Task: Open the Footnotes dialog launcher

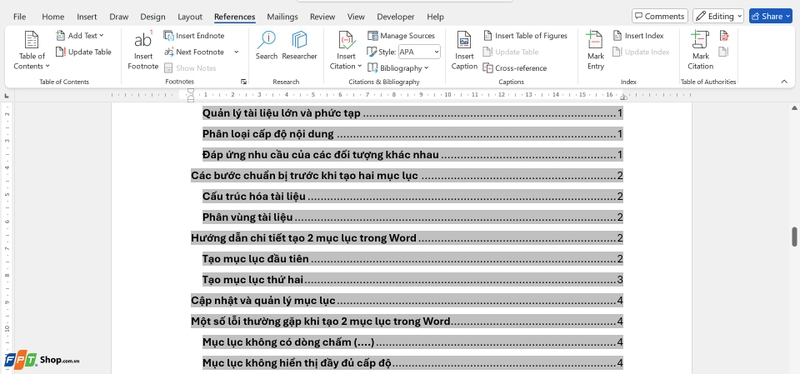Action: (x=243, y=82)
